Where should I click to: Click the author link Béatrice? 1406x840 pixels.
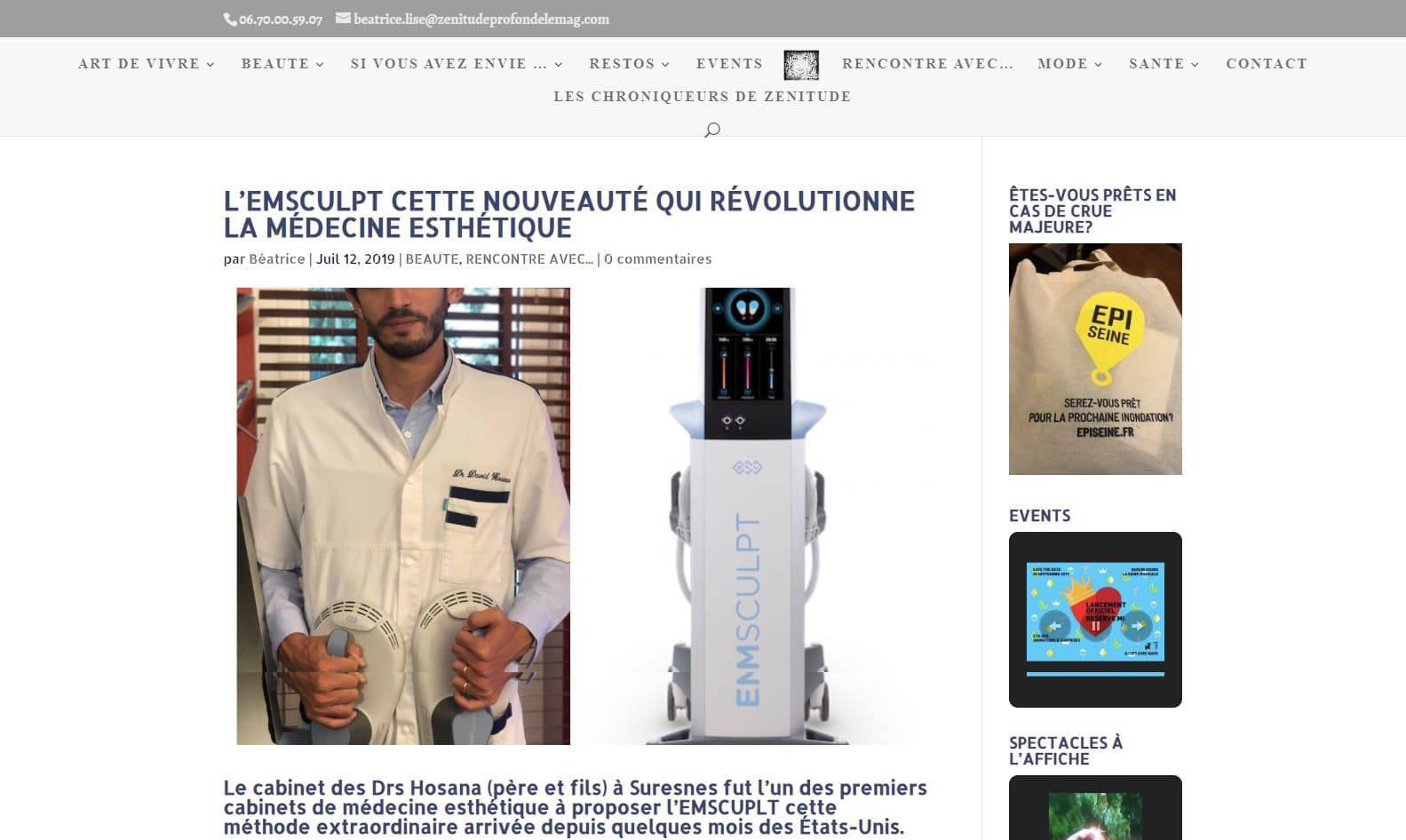276,259
